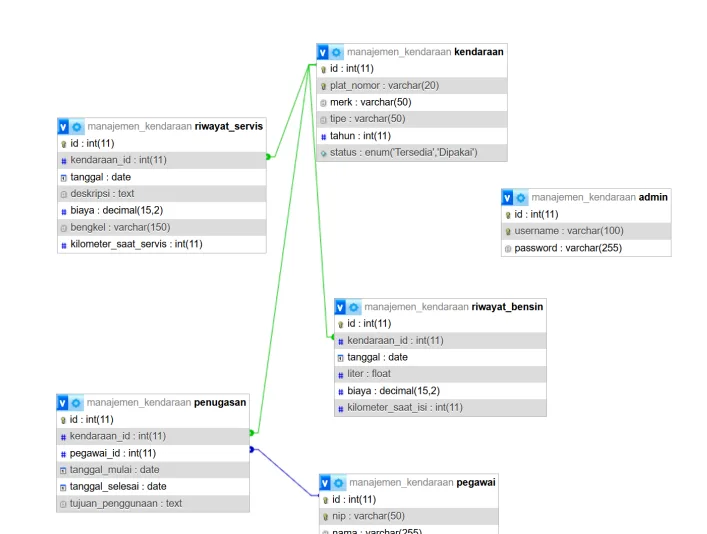Click text icon beside deskripsi column

[x=64, y=194]
